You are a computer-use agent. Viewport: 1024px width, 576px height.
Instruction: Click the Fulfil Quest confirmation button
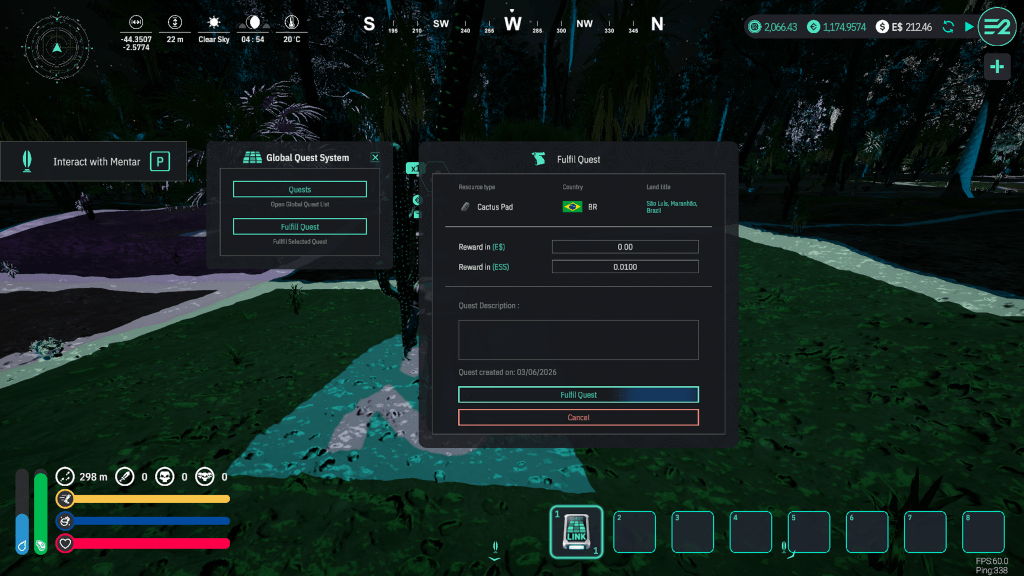point(578,395)
